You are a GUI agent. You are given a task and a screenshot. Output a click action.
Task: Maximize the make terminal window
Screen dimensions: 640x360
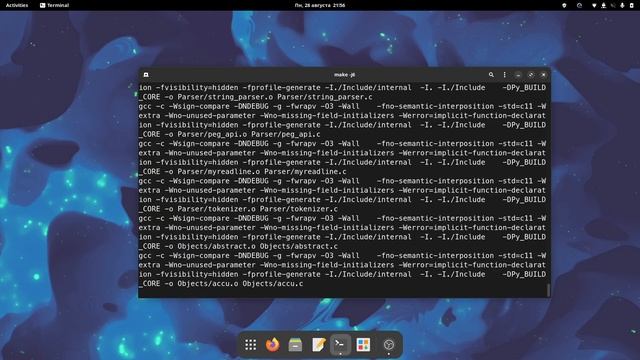tap(531, 75)
